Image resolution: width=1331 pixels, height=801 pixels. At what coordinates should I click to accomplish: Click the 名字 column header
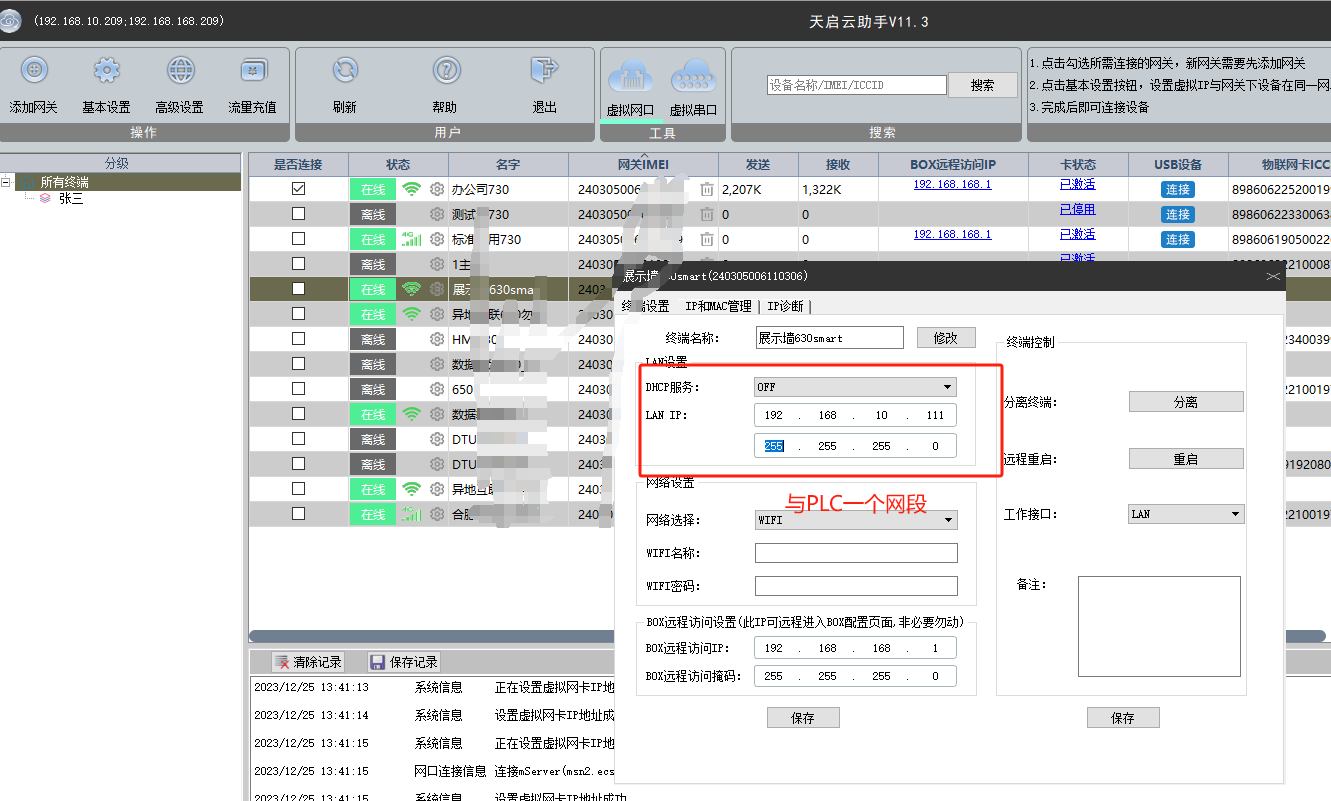click(508, 164)
